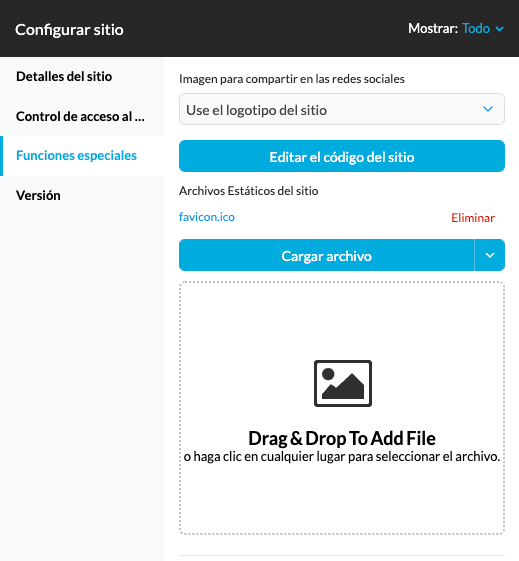Click the Configurar sitio header title
519x561 pixels.
pos(69,30)
